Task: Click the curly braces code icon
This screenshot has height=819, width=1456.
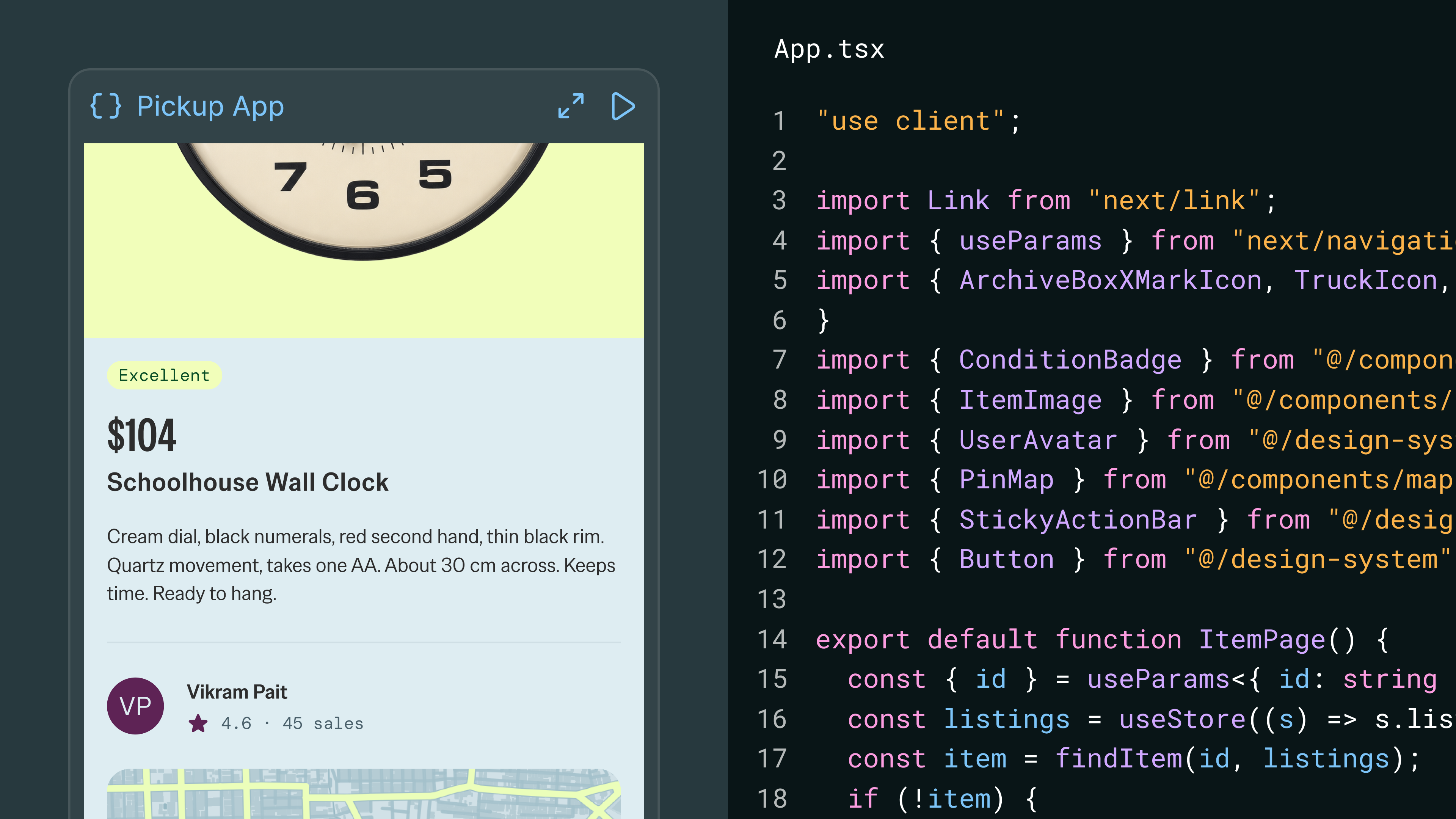Action: (106, 106)
